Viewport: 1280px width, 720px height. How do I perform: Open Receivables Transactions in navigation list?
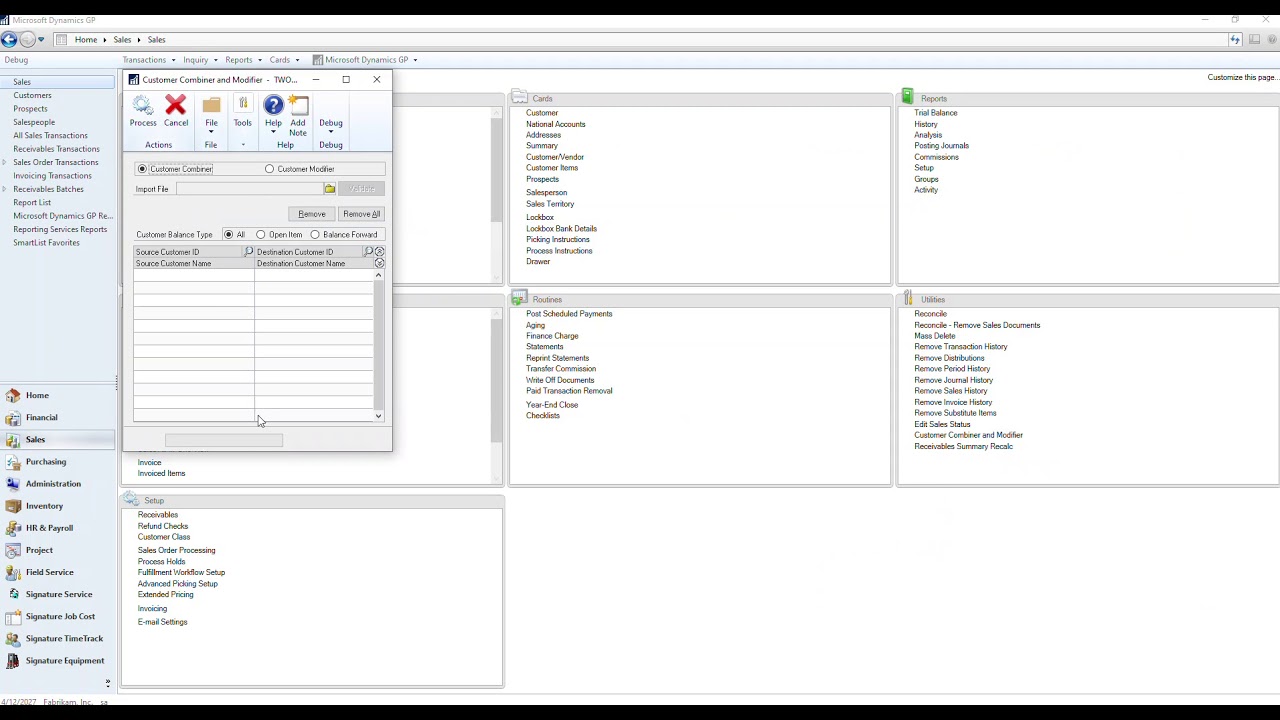pyautogui.click(x=56, y=149)
